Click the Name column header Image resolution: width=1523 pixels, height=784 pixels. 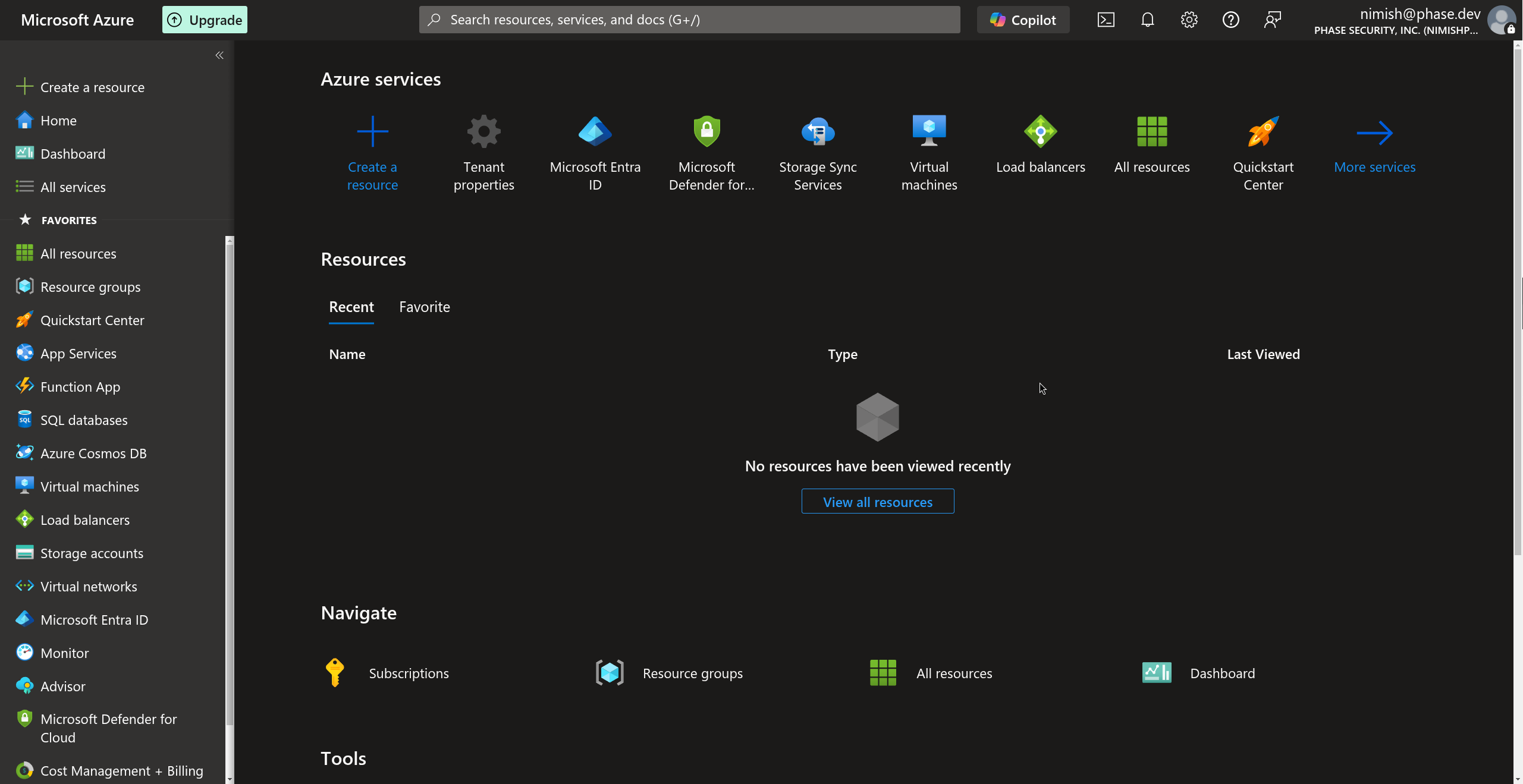coord(347,354)
